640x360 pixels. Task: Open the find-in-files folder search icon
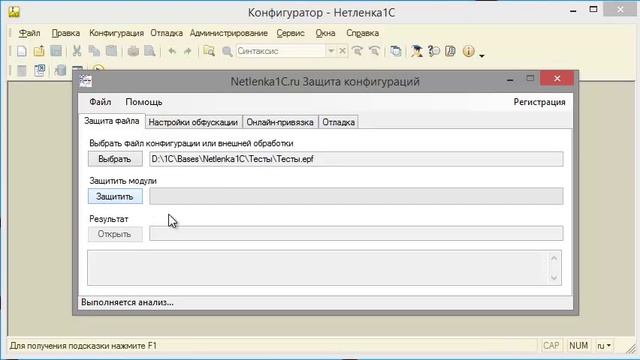pyautogui.click(x=209, y=51)
